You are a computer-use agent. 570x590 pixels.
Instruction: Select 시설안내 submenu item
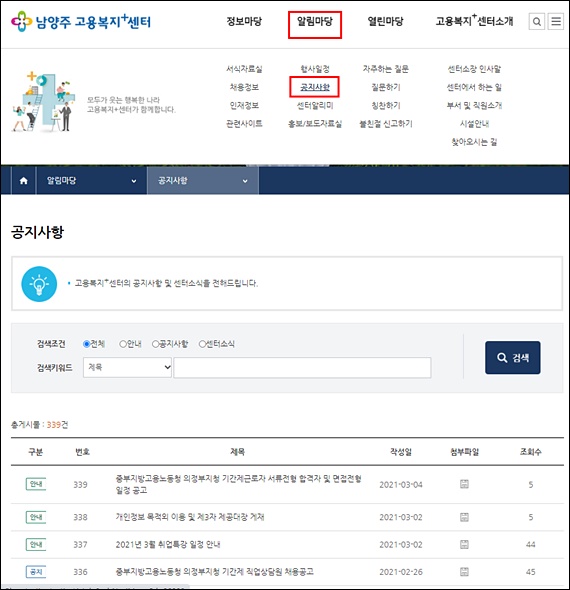tap(474, 123)
